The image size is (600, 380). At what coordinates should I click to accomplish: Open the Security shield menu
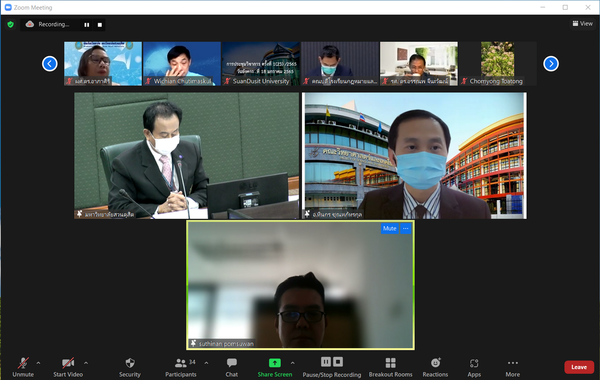click(x=130, y=367)
